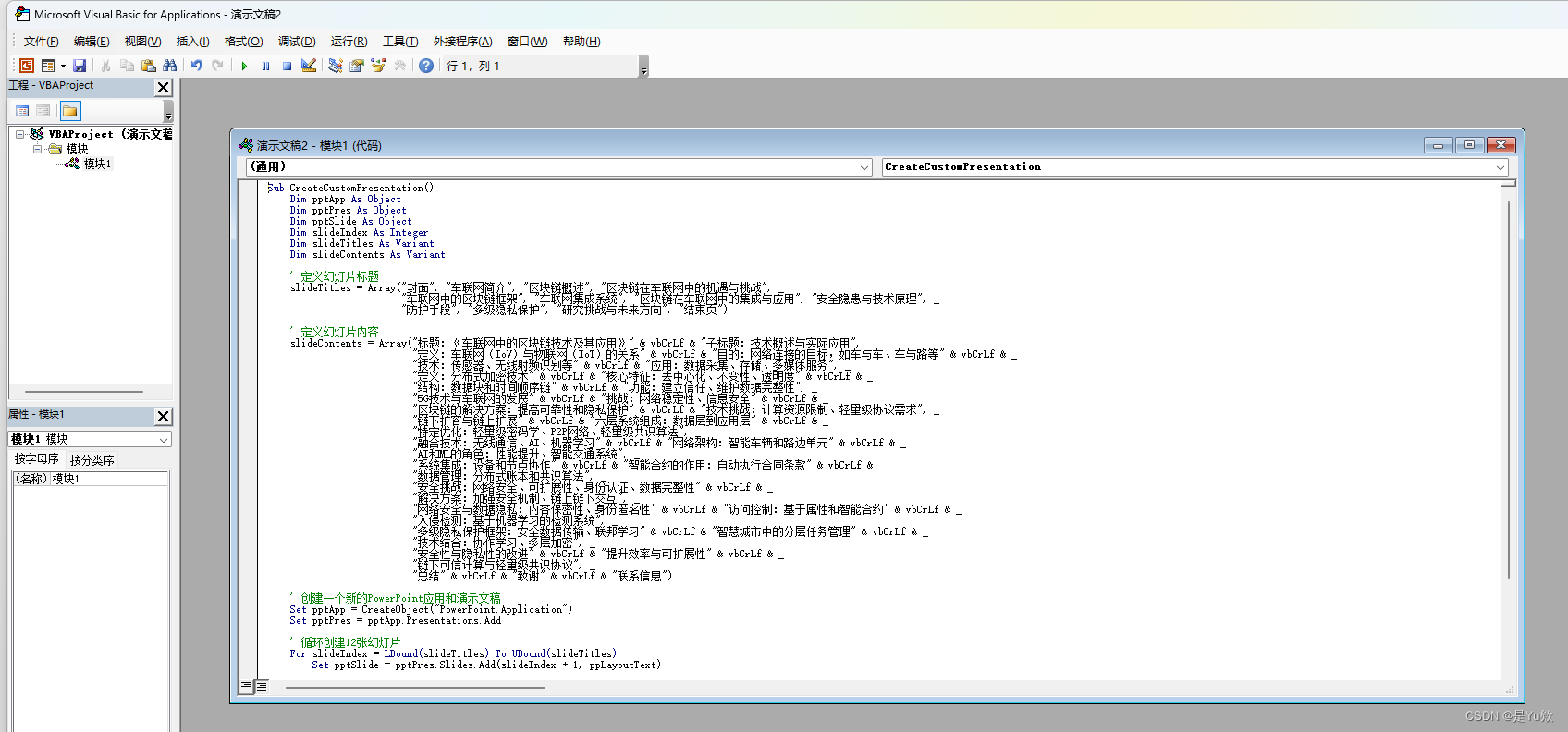Close the 属性 - 模块1 panel
This screenshot has width=1568, height=732.
coord(164,416)
